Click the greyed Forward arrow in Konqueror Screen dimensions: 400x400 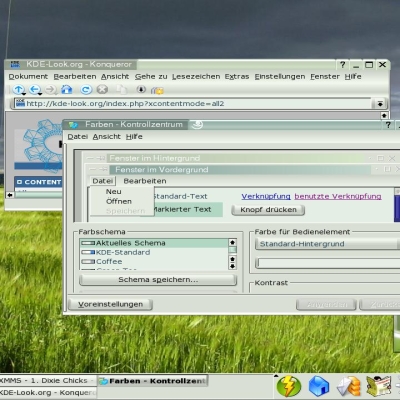tap(51, 89)
